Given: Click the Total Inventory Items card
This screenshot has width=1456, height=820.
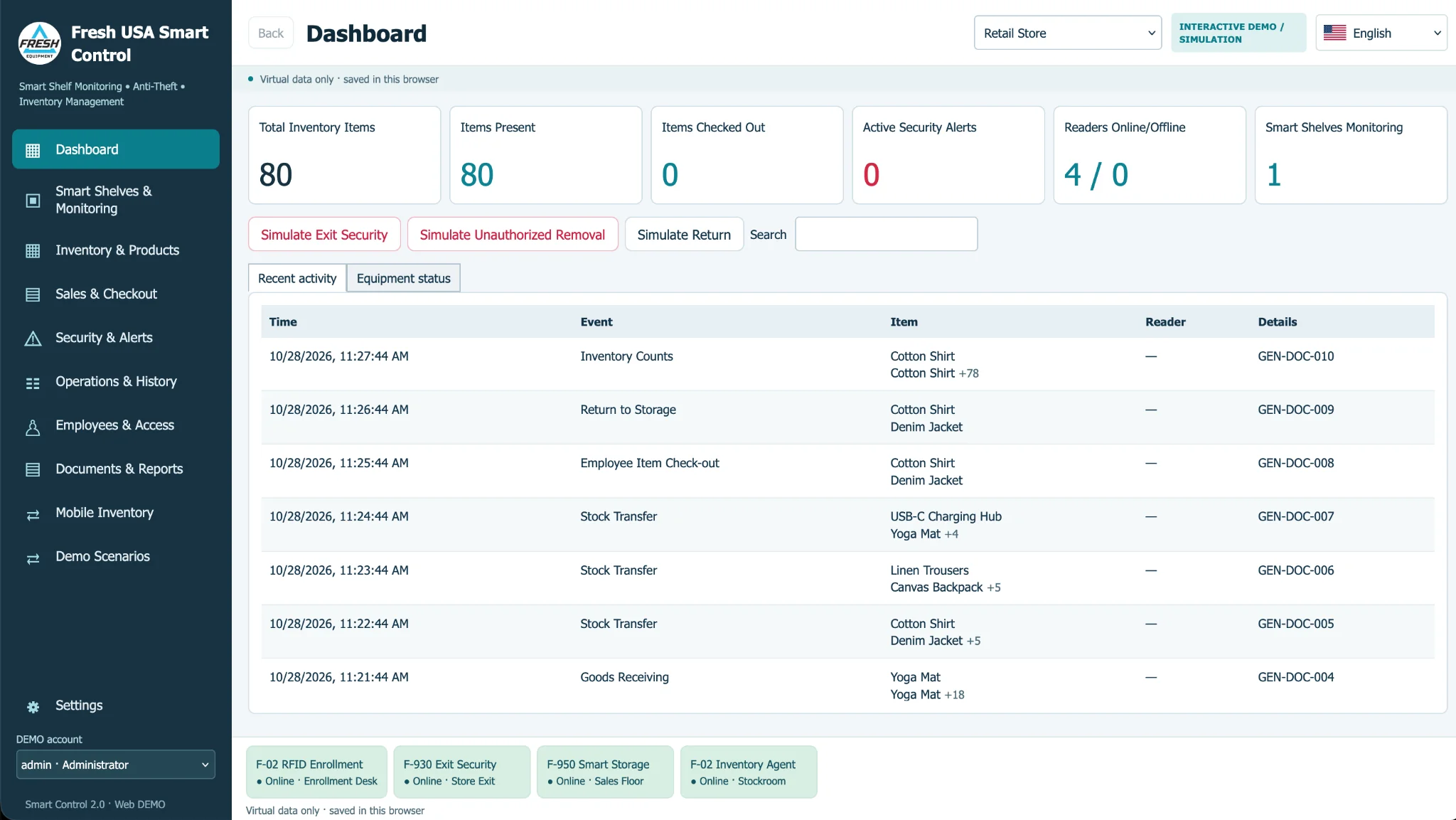Looking at the screenshot, I should coord(345,155).
